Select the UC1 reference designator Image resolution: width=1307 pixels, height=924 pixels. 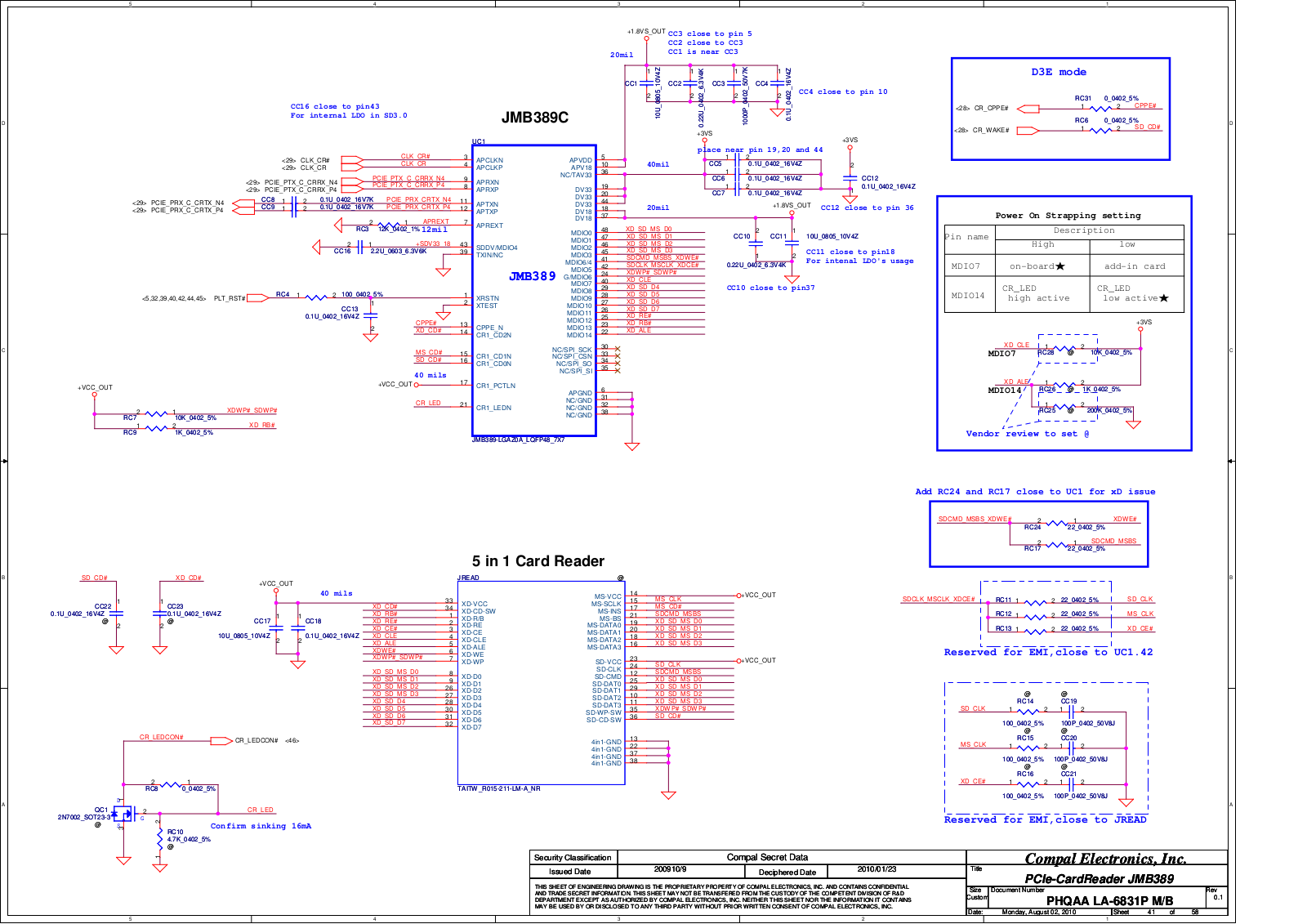[x=479, y=141]
